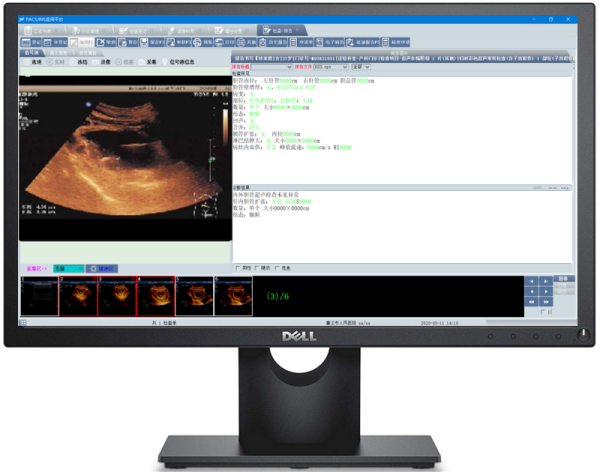Click inside the 检查所见 findings text area
The width and height of the screenshot is (600, 472).
(400, 140)
